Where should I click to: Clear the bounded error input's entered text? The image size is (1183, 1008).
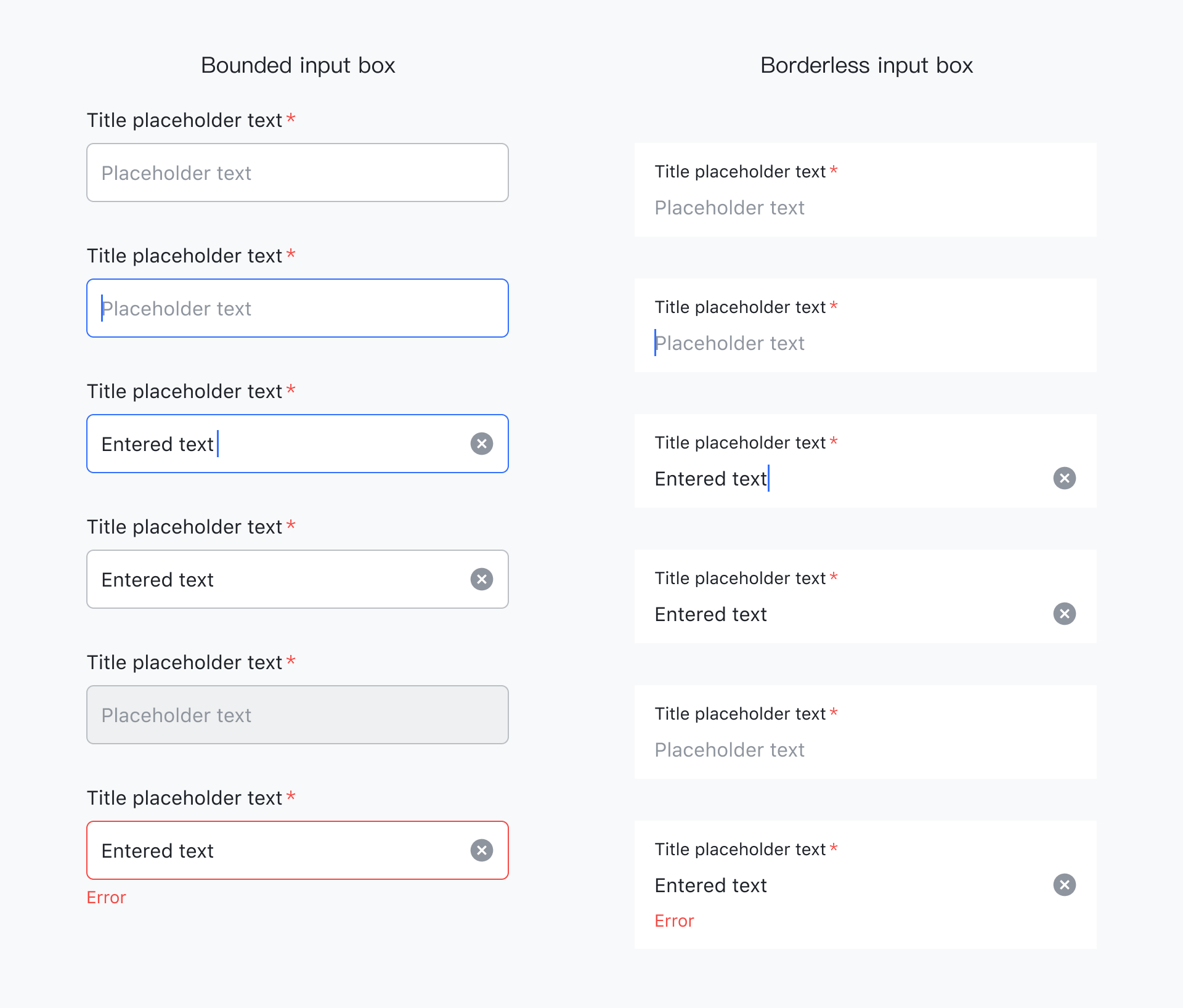coord(482,850)
